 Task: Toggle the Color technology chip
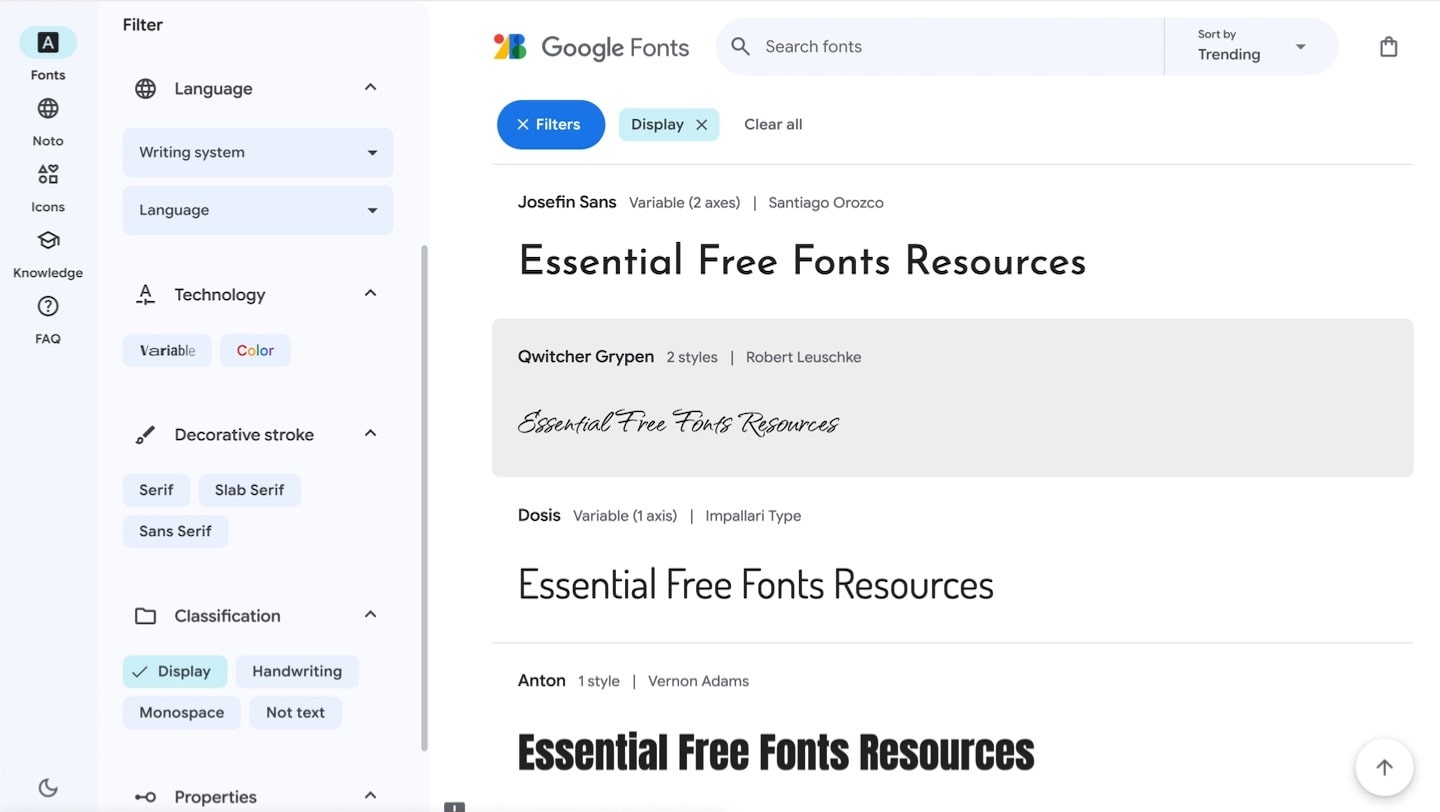pos(255,350)
